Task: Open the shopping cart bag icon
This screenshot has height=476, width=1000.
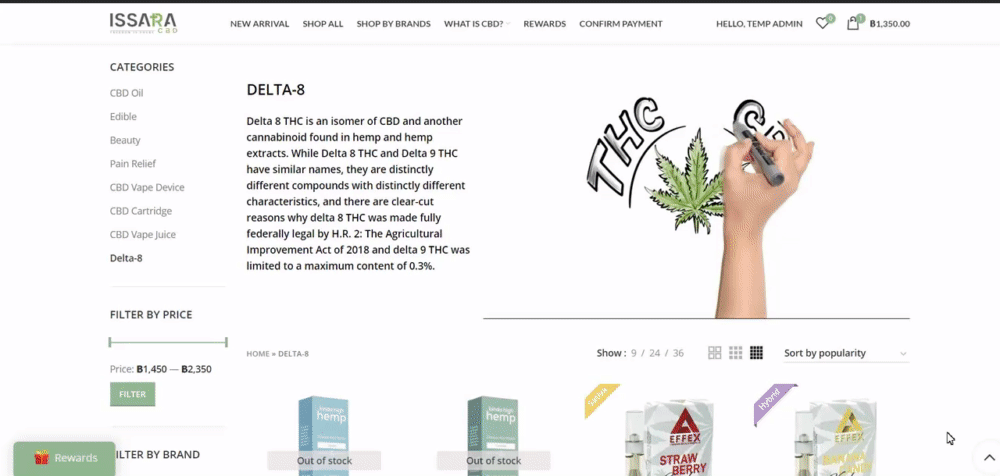Action: pos(853,24)
